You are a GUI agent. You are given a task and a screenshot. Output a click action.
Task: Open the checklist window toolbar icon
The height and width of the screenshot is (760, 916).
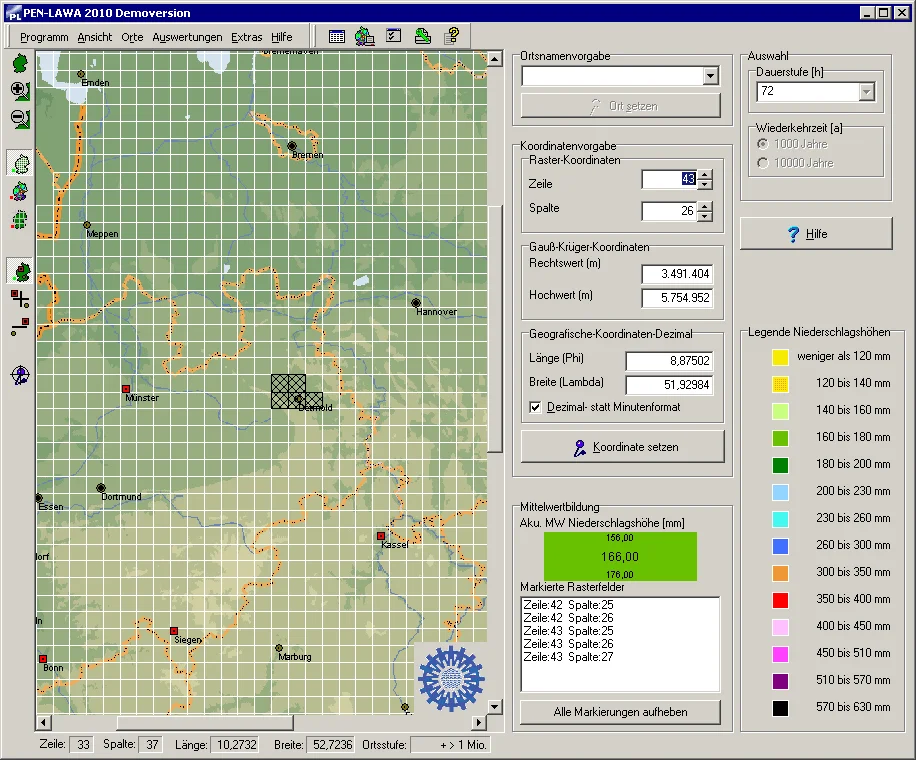click(394, 36)
